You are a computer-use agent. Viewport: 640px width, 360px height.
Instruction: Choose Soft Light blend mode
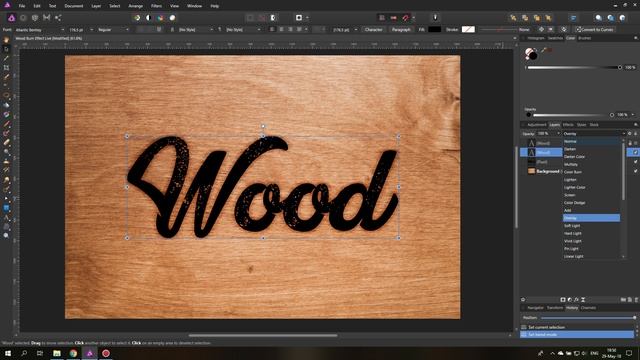coord(572,226)
